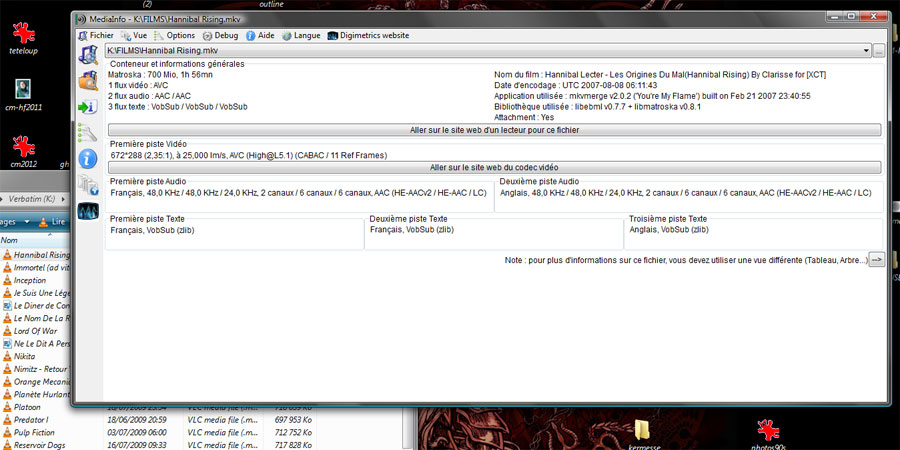Viewport: 900px width, 450px height.
Task: Click 'Aller sur le site web du codec vidéo' button
Action: [x=494, y=168]
